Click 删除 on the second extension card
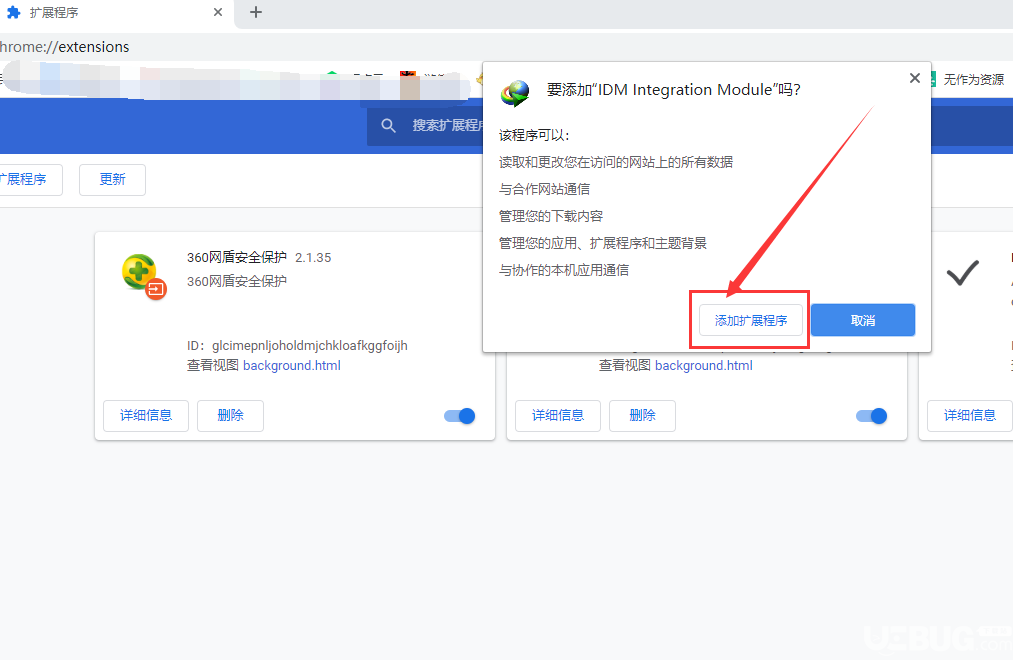 (643, 415)
